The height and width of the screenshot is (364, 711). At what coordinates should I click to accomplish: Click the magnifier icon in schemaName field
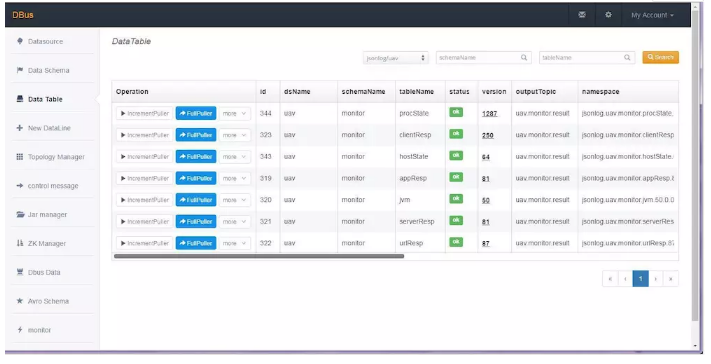(524, 58)
